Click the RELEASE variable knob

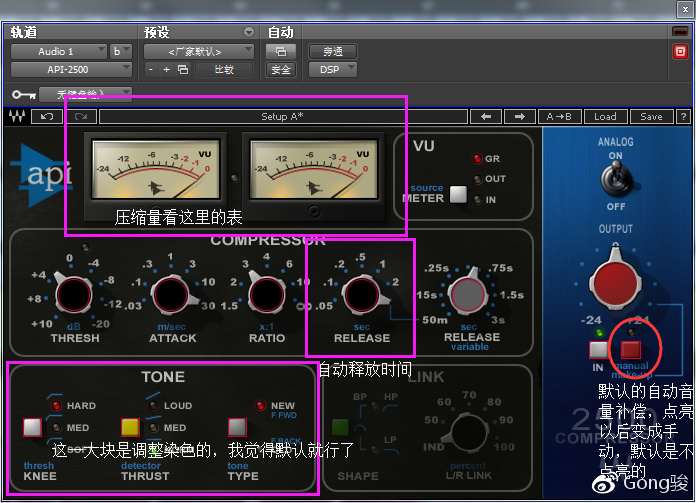point(467,294)
